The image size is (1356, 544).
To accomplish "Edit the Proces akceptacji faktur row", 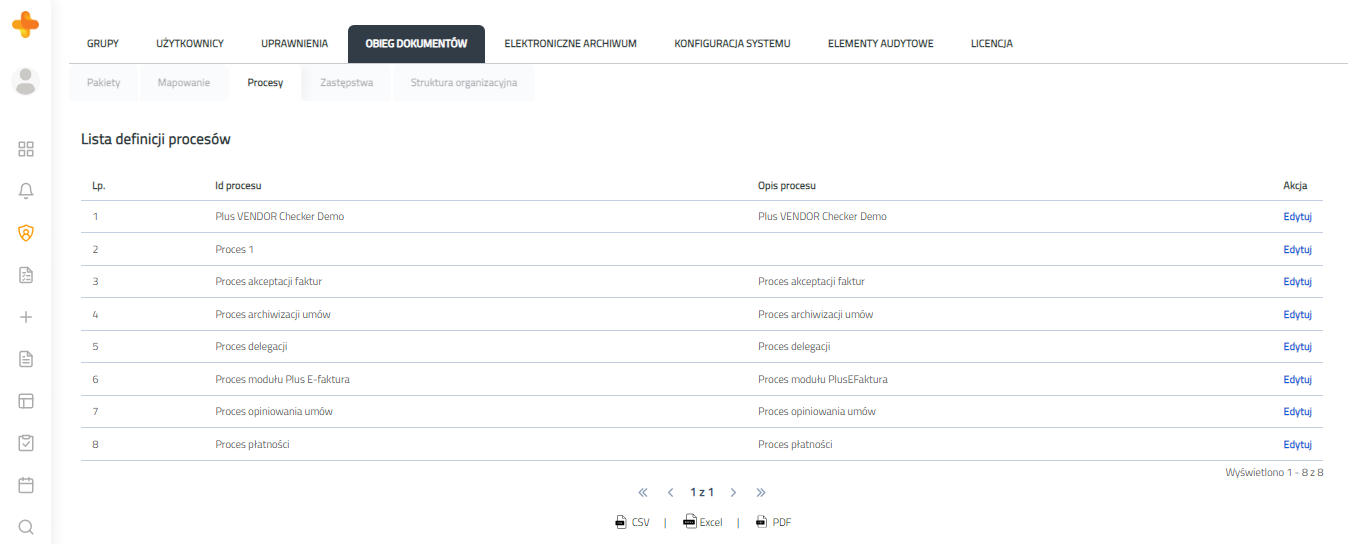I will click(x=1297, y=282).
